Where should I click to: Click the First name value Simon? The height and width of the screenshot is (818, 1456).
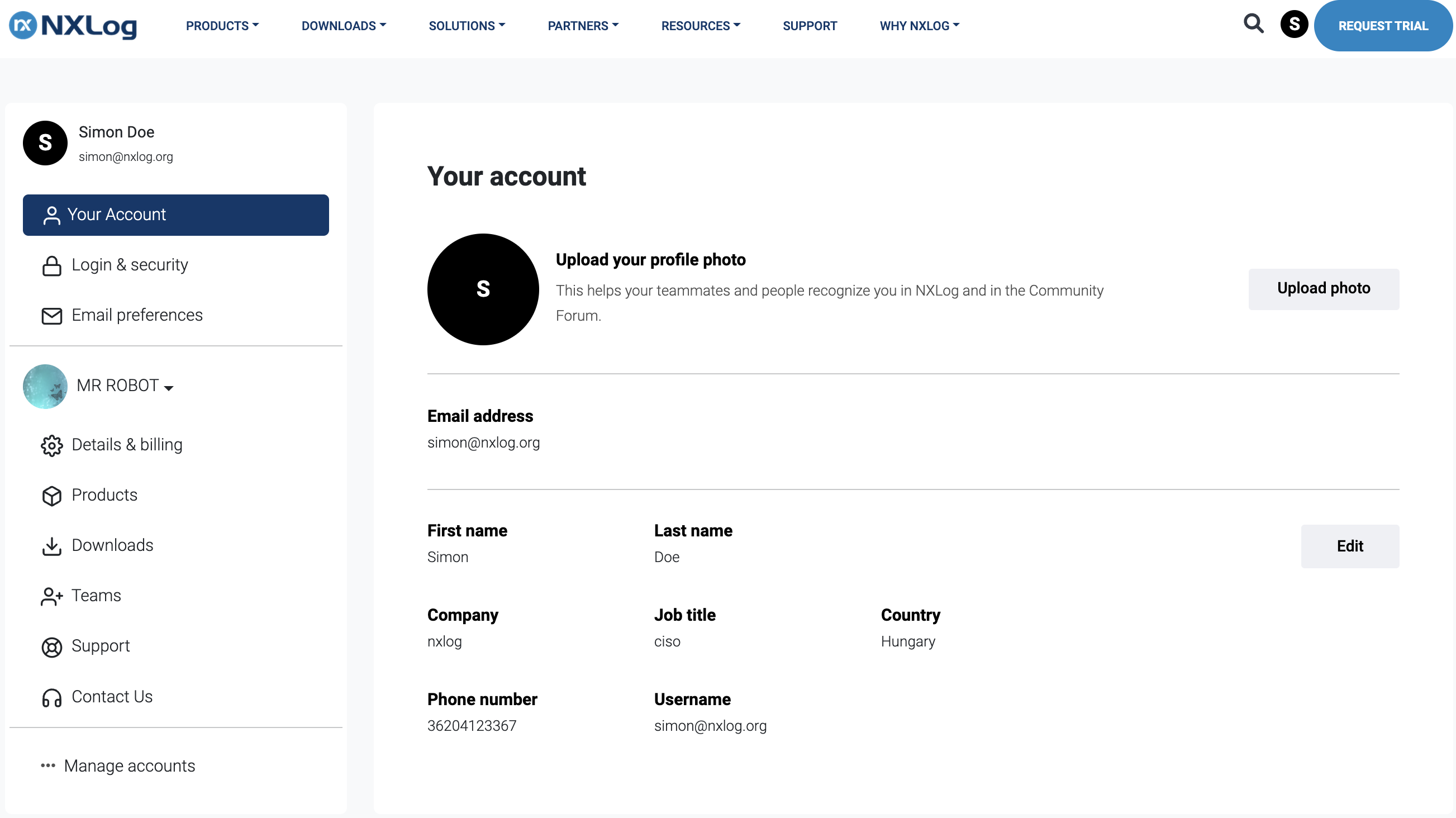[448, 558]
